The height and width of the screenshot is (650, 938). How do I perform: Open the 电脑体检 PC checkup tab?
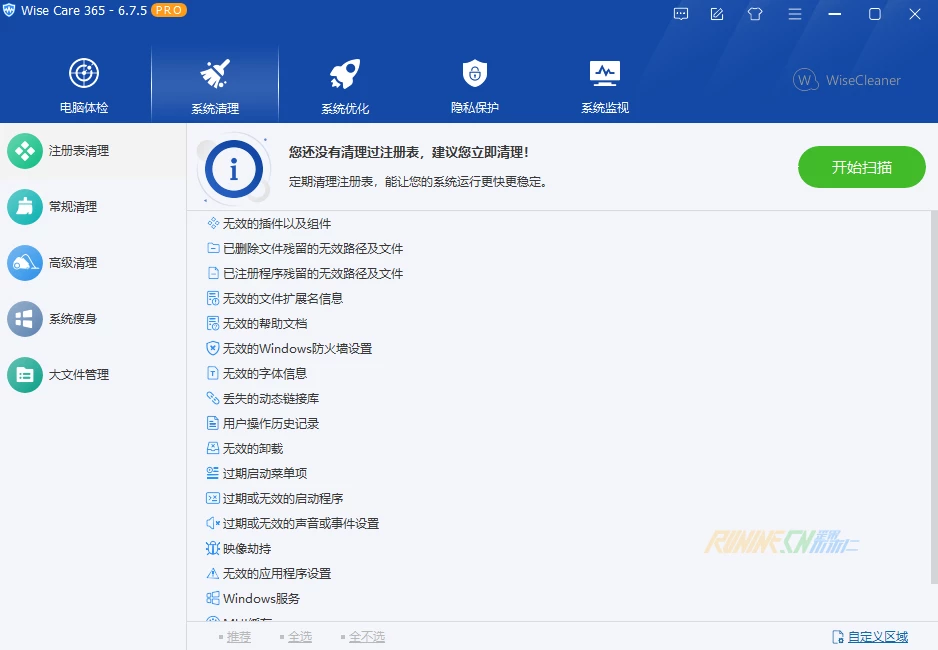pos(84,86)
